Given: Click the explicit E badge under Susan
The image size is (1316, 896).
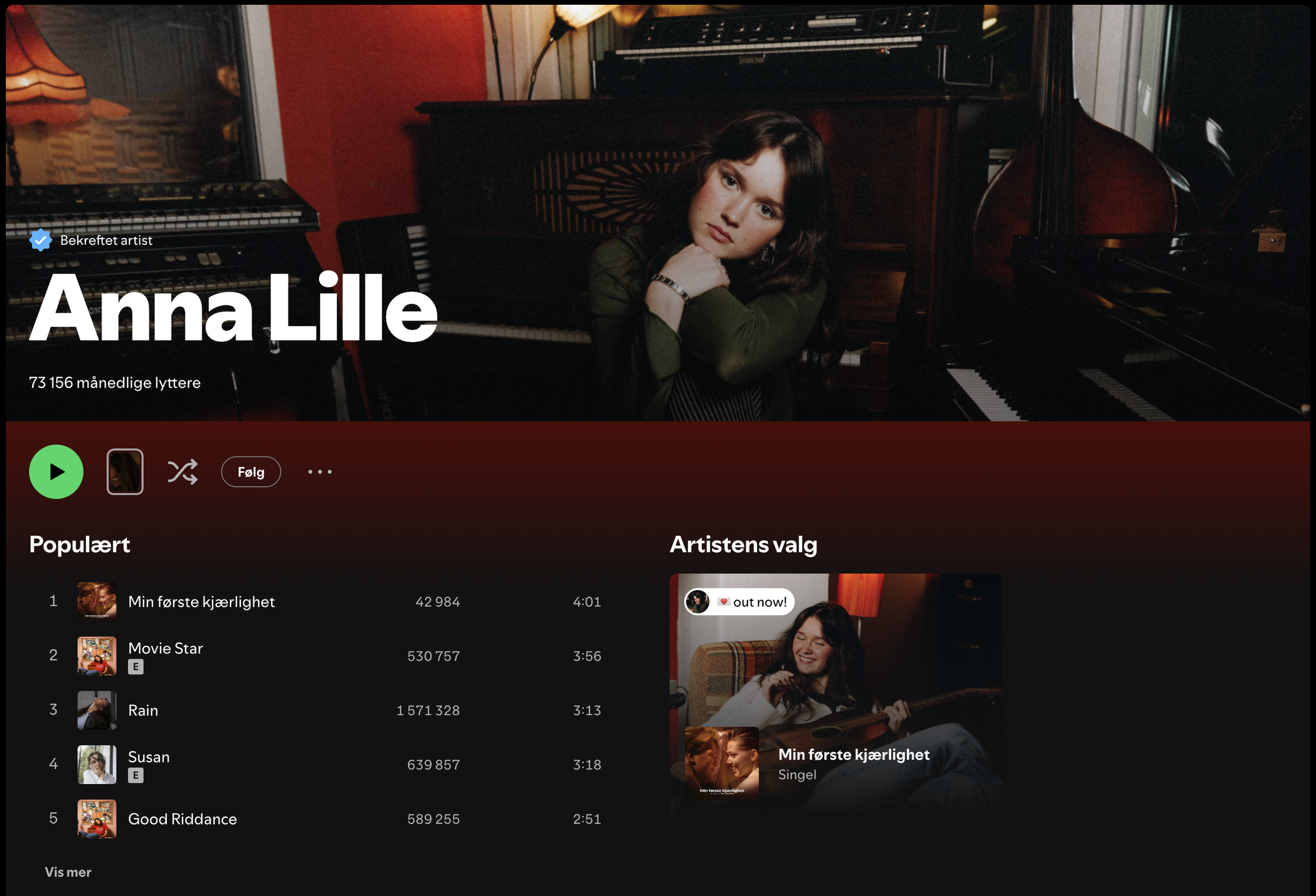Looking at the screenshot, I should coord(136,775).
